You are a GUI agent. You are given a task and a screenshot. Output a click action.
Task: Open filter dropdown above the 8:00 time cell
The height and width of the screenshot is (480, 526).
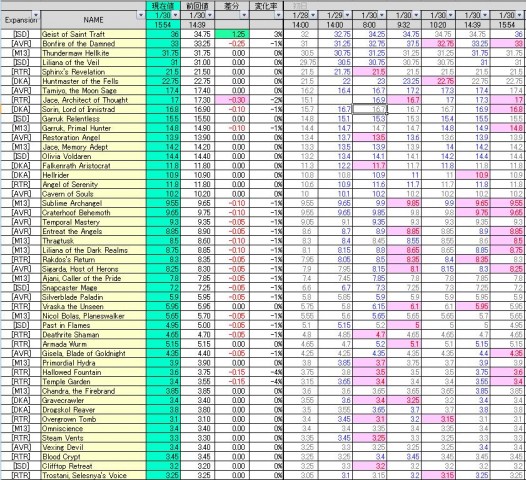click(382, 15)
